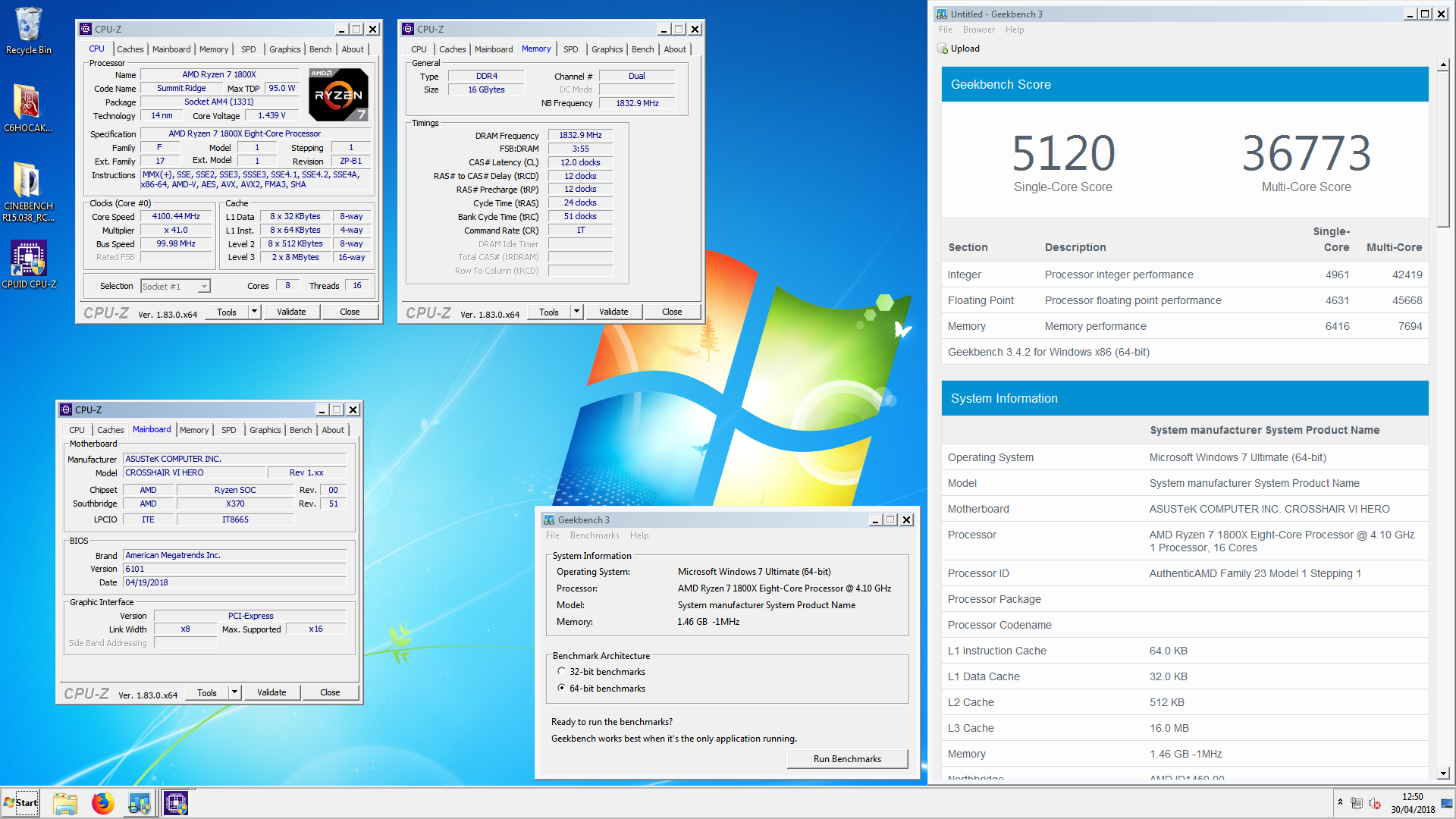Click the Untitled - Geekbench 3 window title icon
Image resolution: width=1456 pixels, height=819 pixels.
click(x=942, y=14)
